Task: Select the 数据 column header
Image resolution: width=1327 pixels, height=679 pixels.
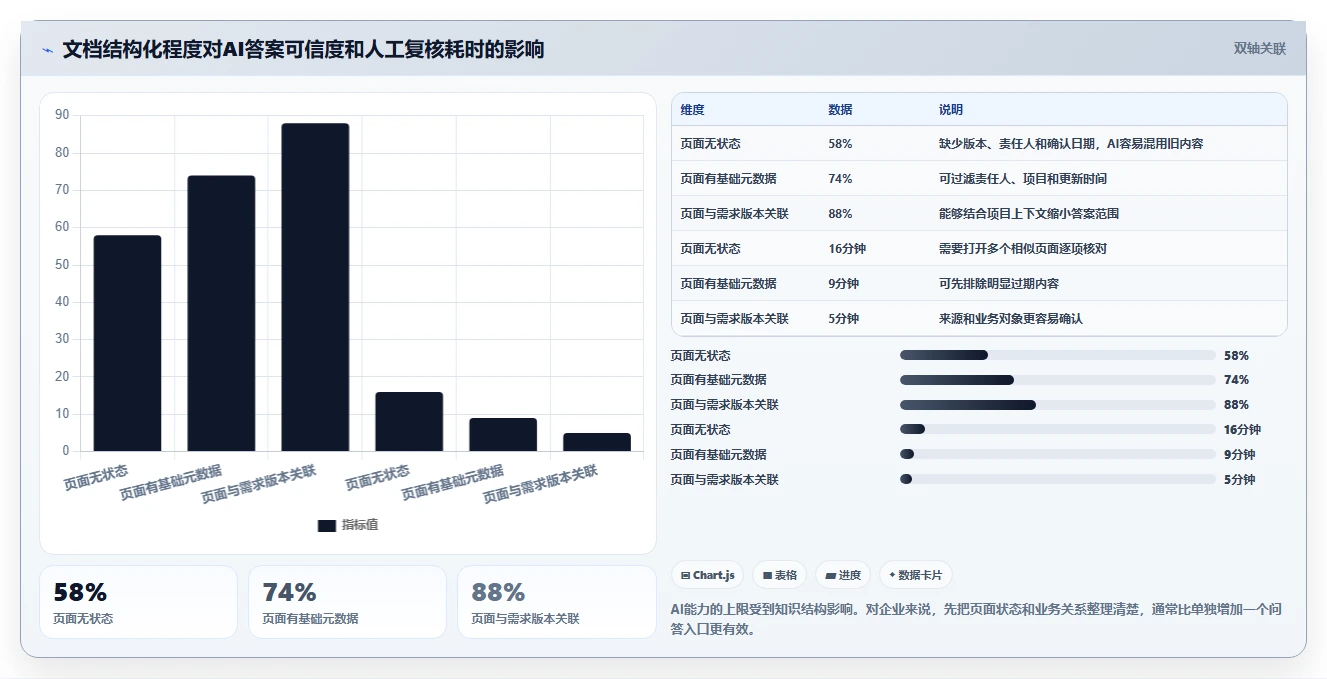Action: pos(840,110)
